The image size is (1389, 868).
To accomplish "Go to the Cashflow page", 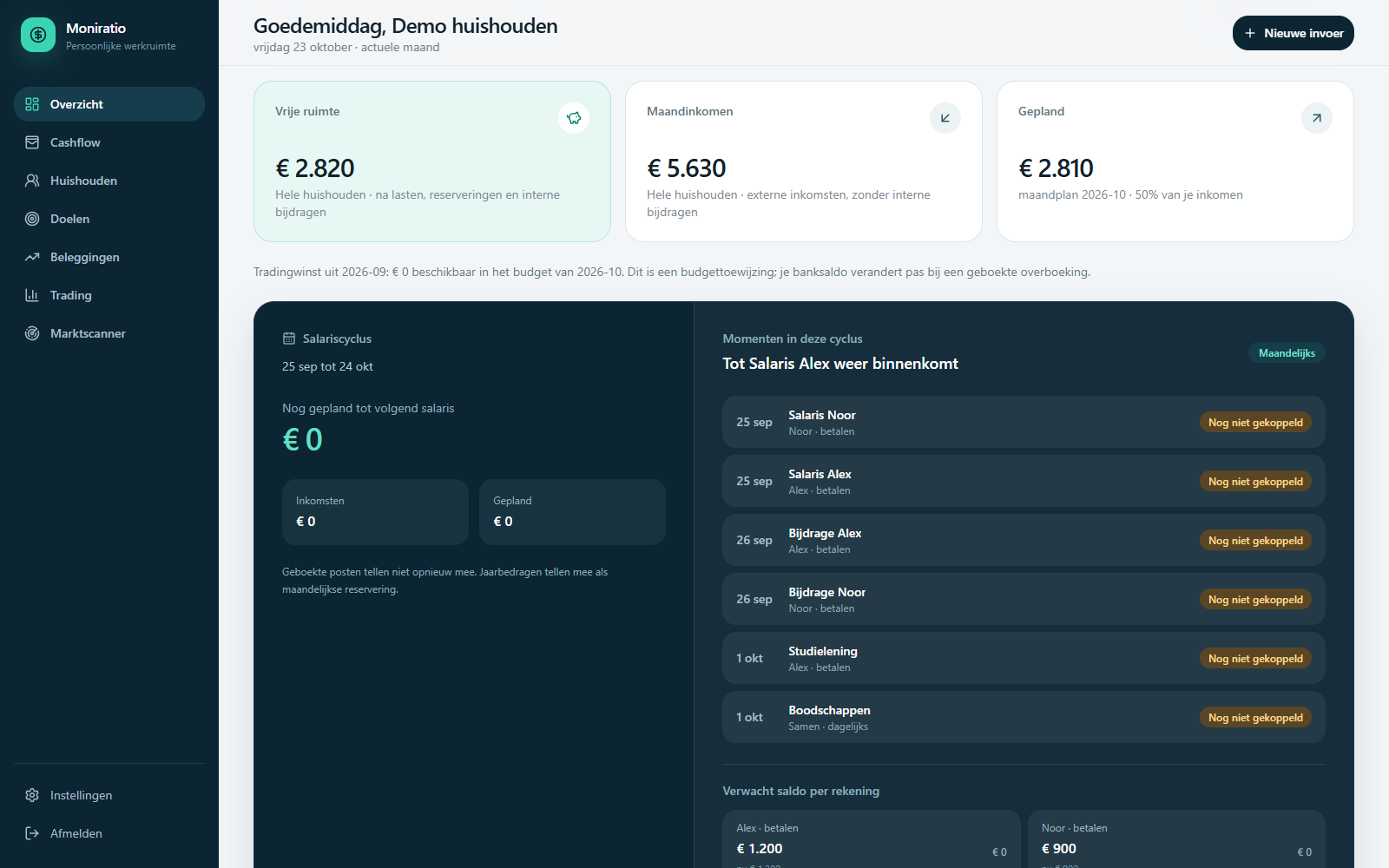I will pos(109,142).
